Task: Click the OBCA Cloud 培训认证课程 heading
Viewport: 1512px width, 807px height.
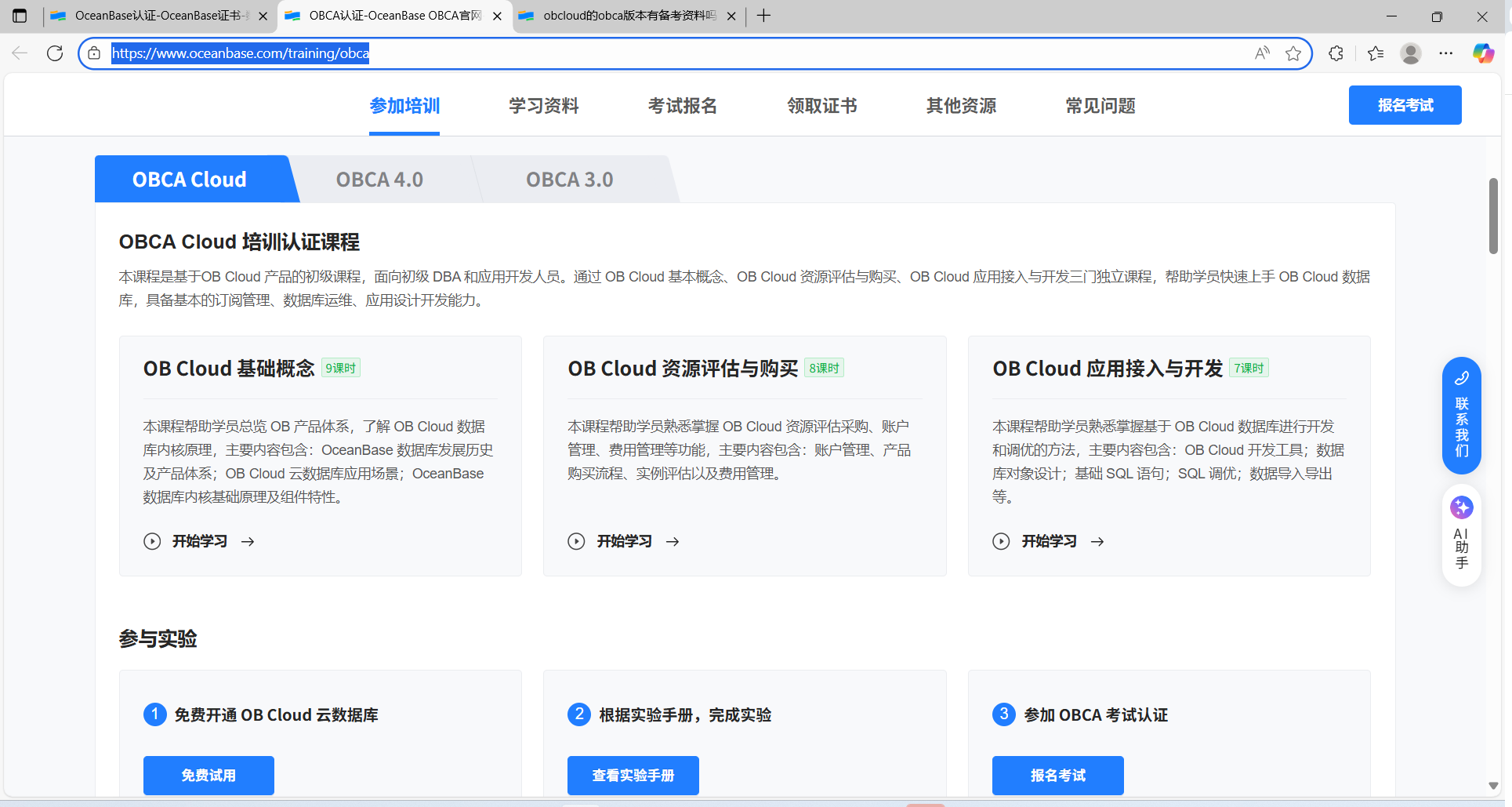Action: click(x=239, y=242)
